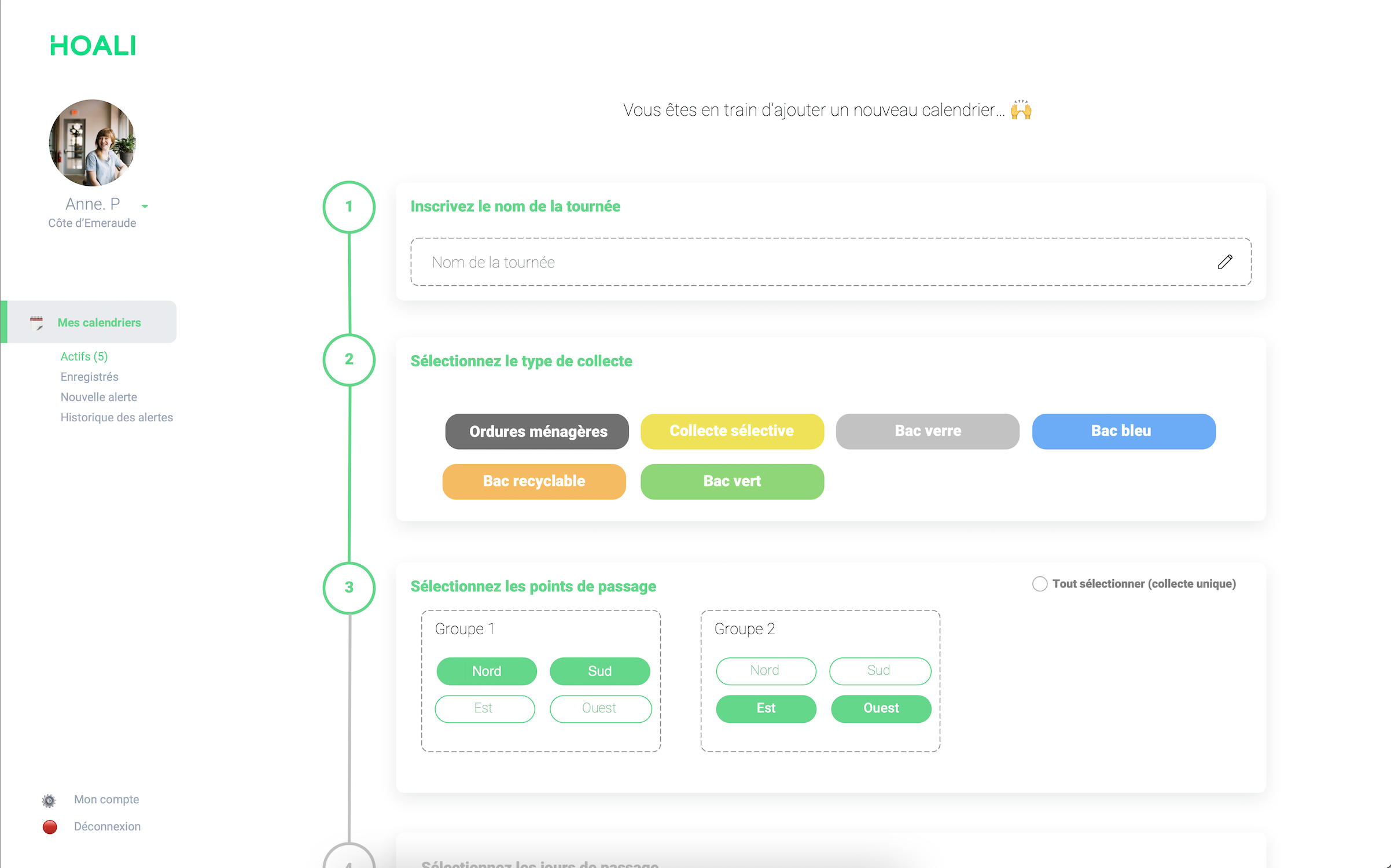The width and height of the screenshot is (1391, 868).
Task: Choose the Ordures ménagères collection type
Action: [x=537, y=432]
